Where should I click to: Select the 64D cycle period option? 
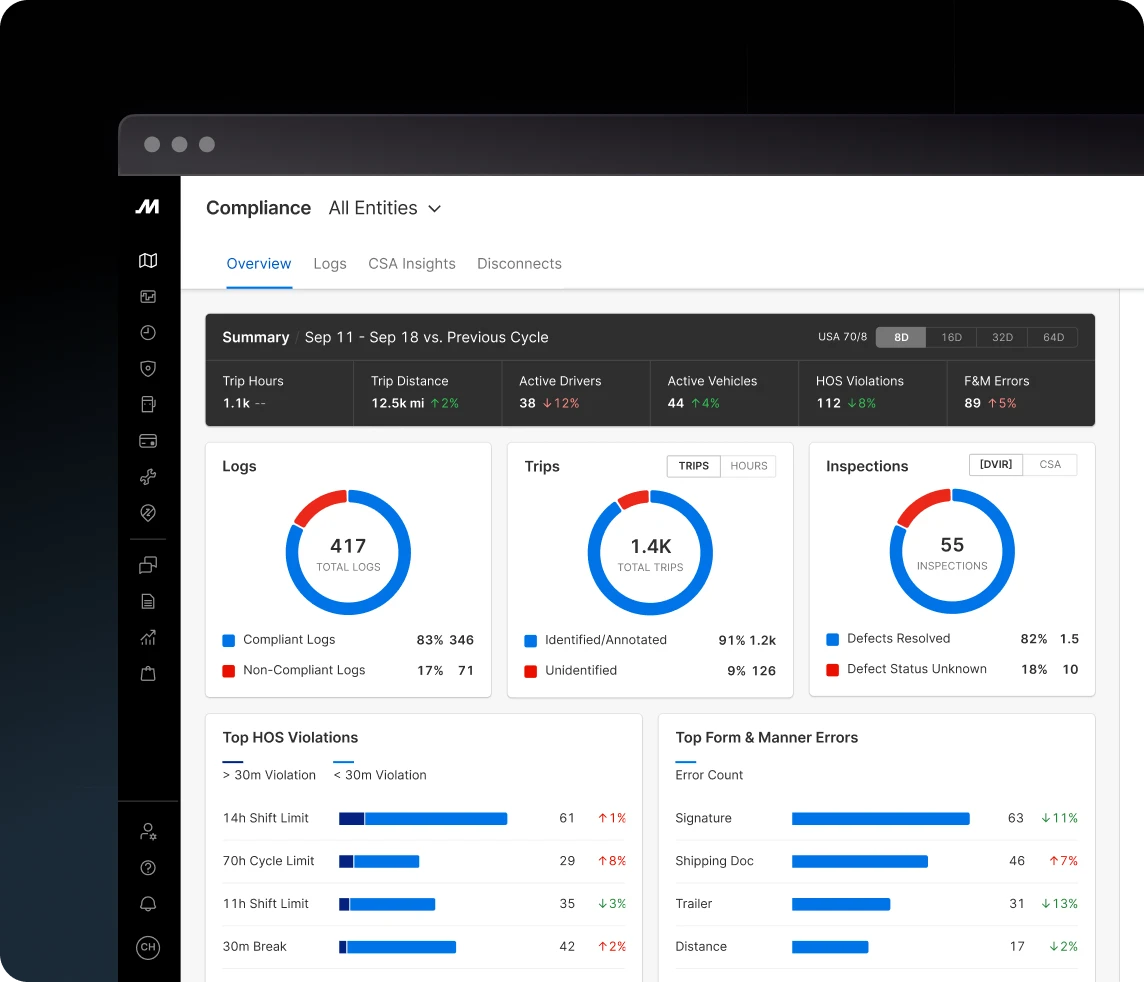tap(1053, 338)
